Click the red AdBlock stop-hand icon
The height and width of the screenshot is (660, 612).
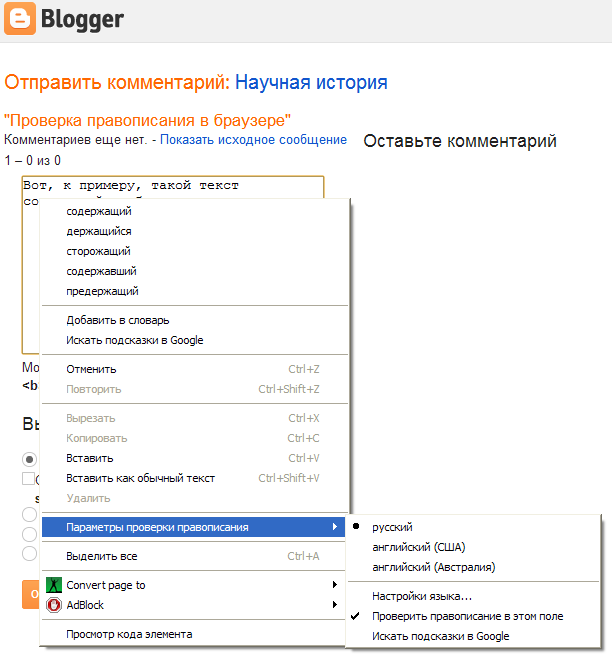tap(53, 605)
